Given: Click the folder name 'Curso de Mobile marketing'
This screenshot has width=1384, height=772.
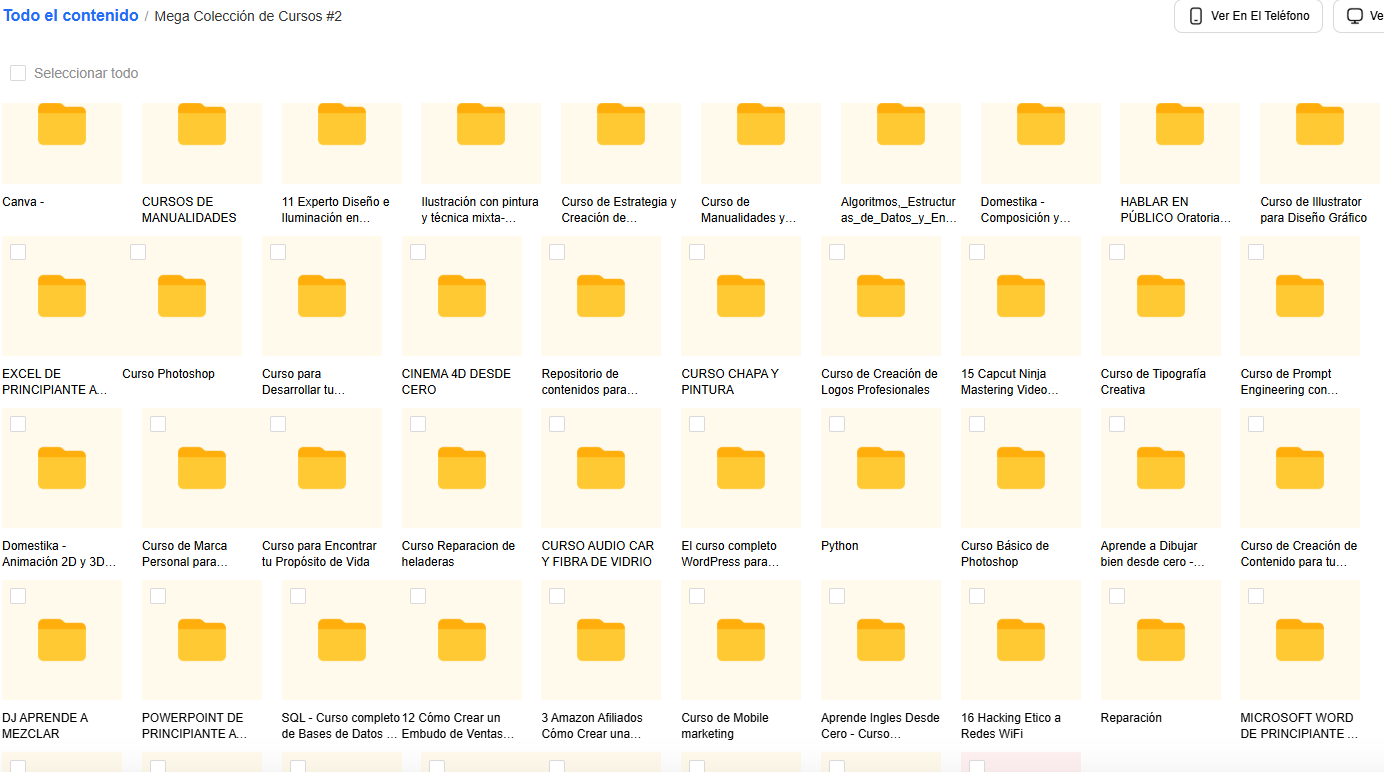Looking at the screenshot, I should pos(725,726).
